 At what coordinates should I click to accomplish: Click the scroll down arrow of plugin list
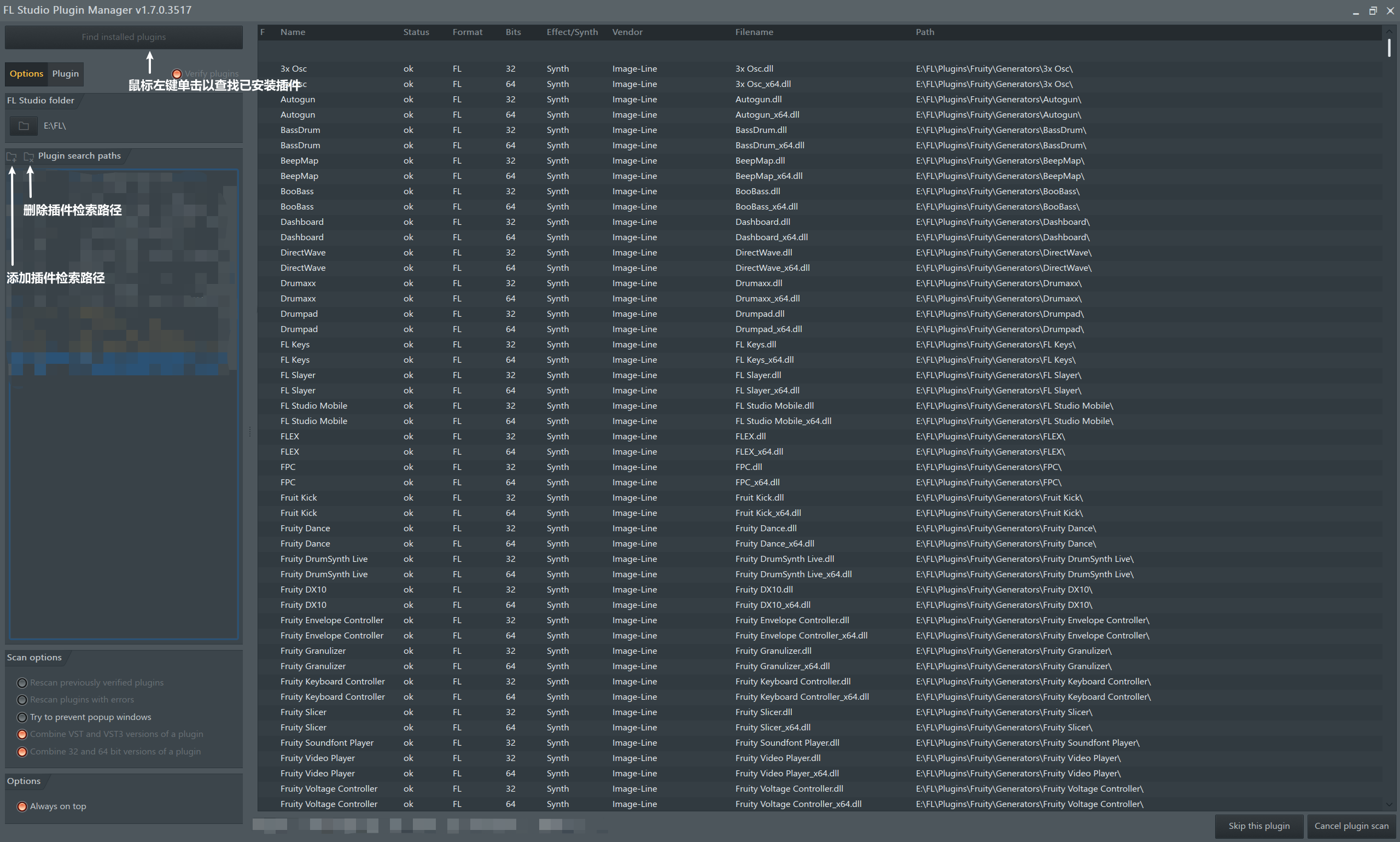point(1389,804)
